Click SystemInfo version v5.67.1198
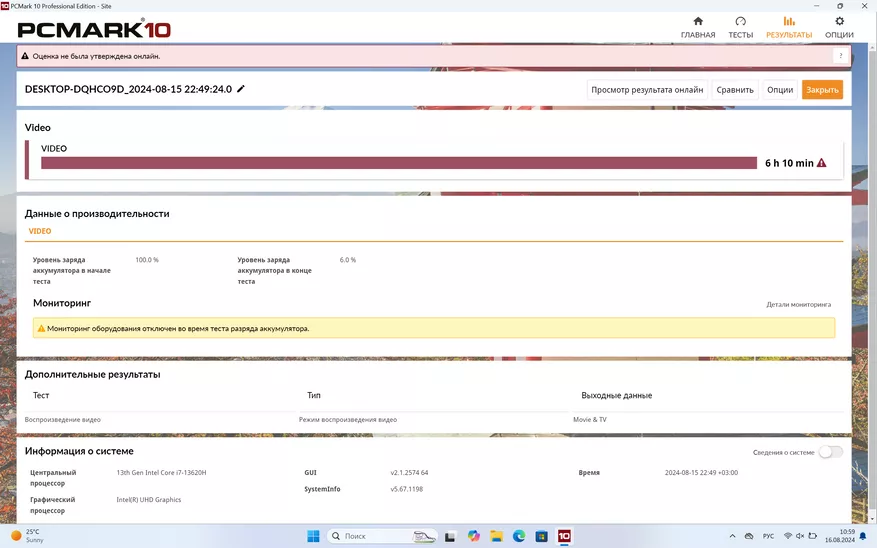This screenshot has height=548, width=877. coord(407,489)
